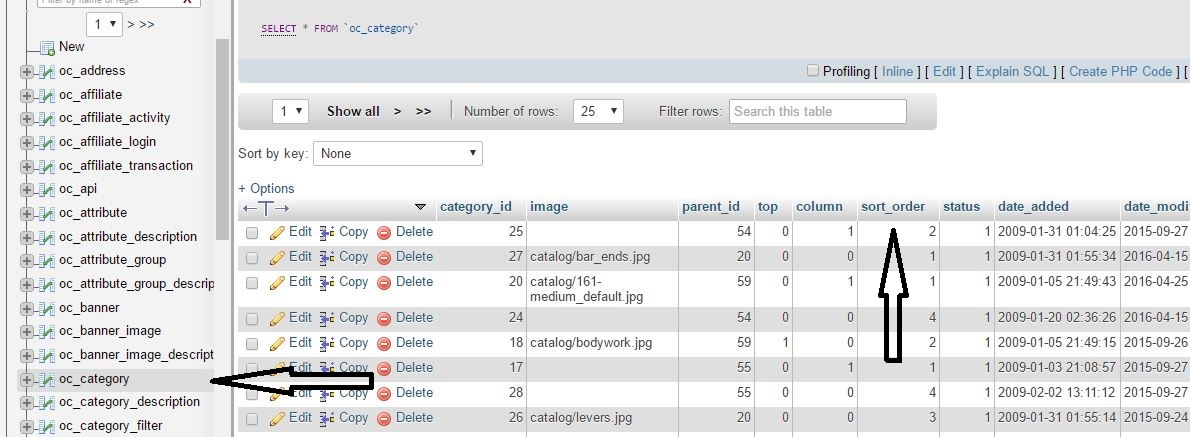
Task: Enable the Profiling checkbox
Action: point(813,71)
